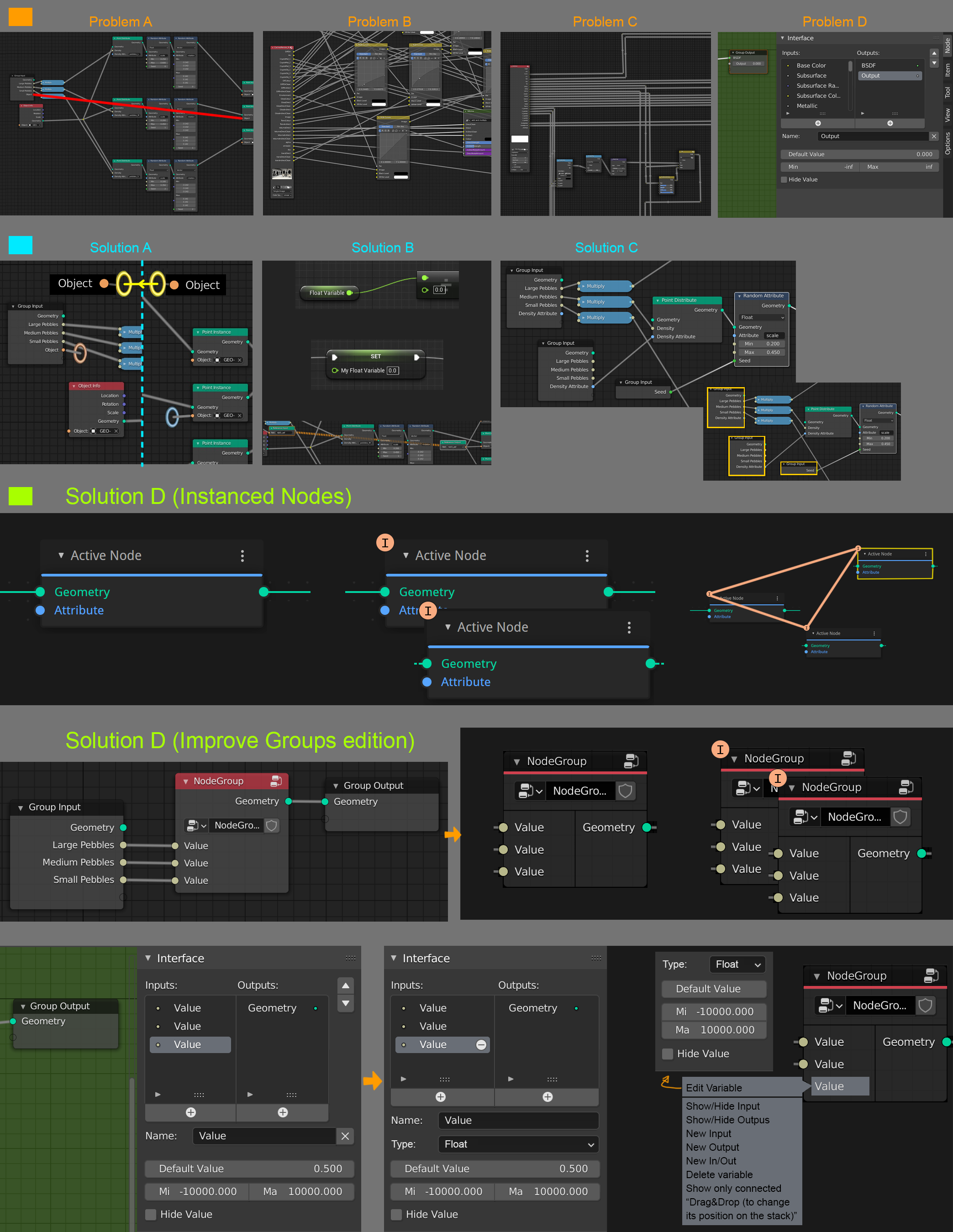Image resolution: width=953 pixels, height=1232 pixels.
Task: Choose Edit Variable in context menu
Action: tap(714, 1088)
